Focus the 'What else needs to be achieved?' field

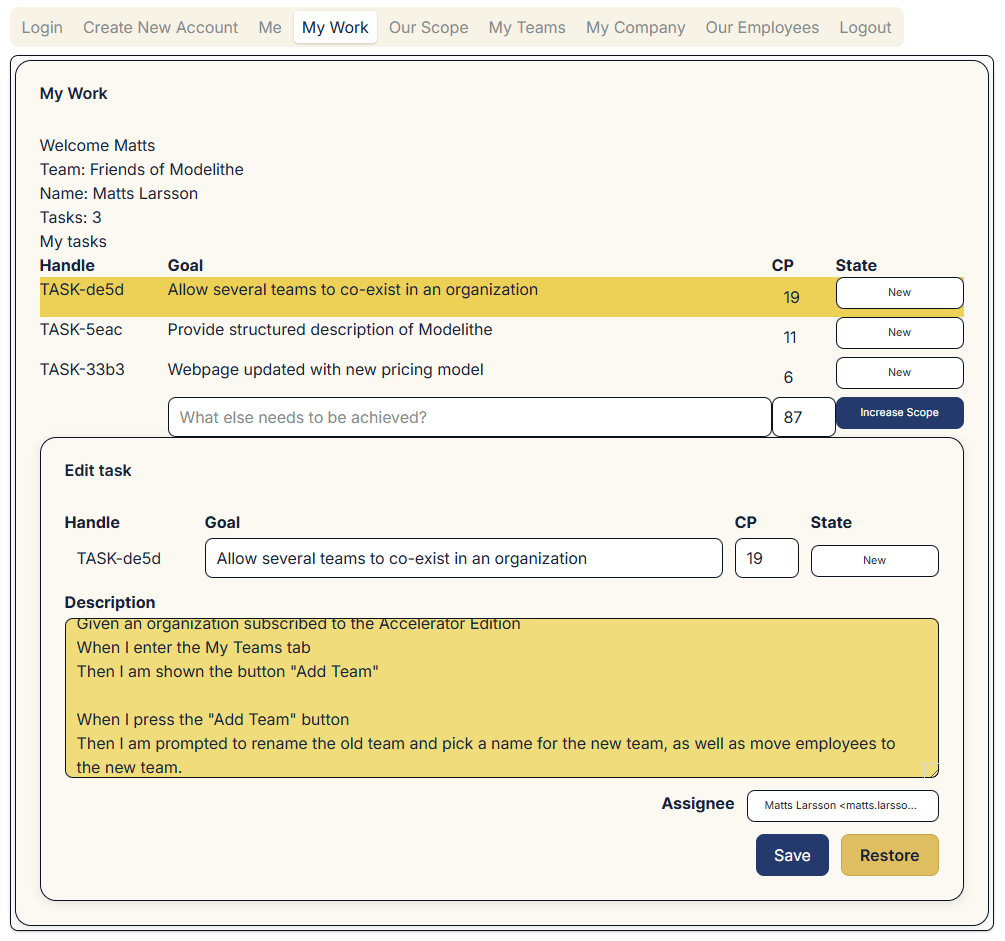[x=469, y=417]
